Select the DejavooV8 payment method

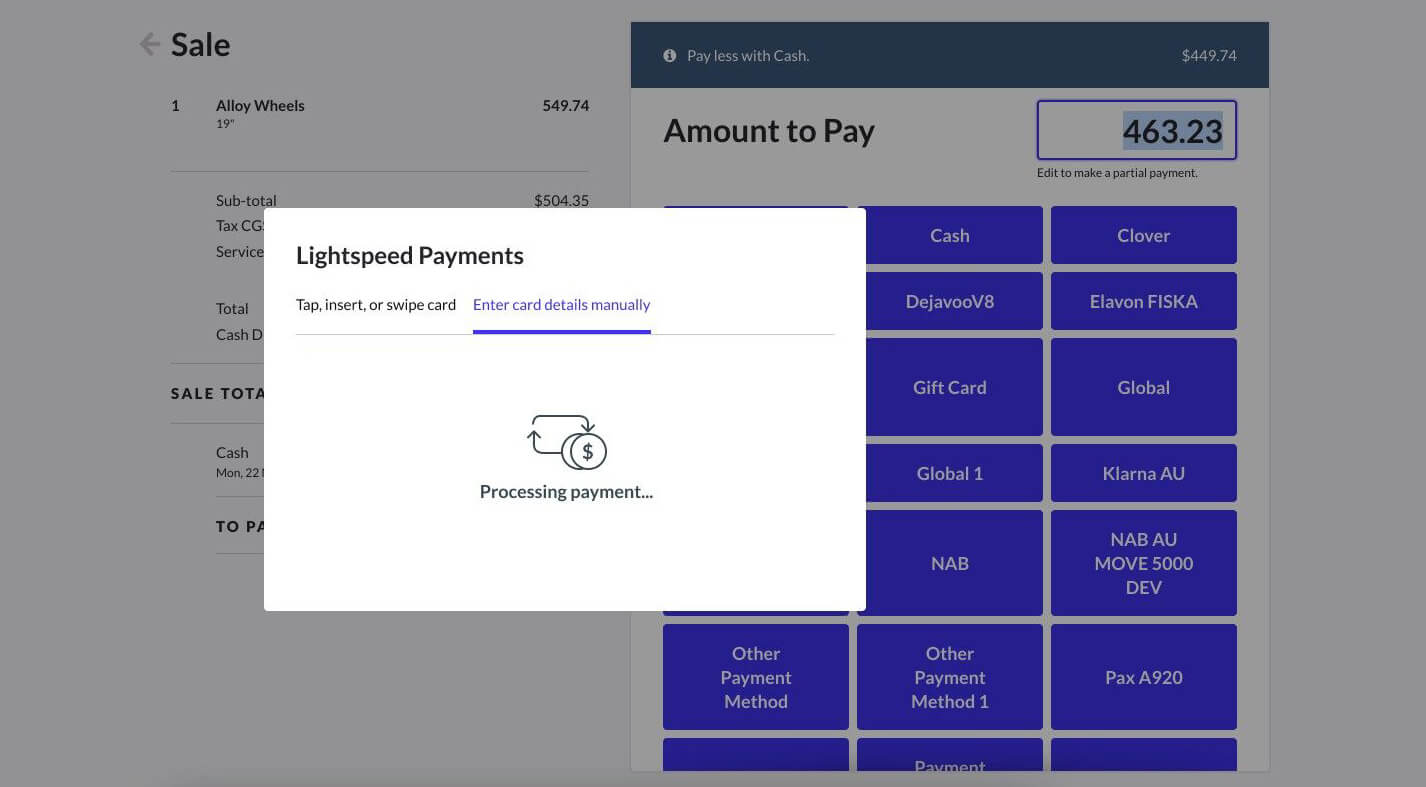click(949, 301)
